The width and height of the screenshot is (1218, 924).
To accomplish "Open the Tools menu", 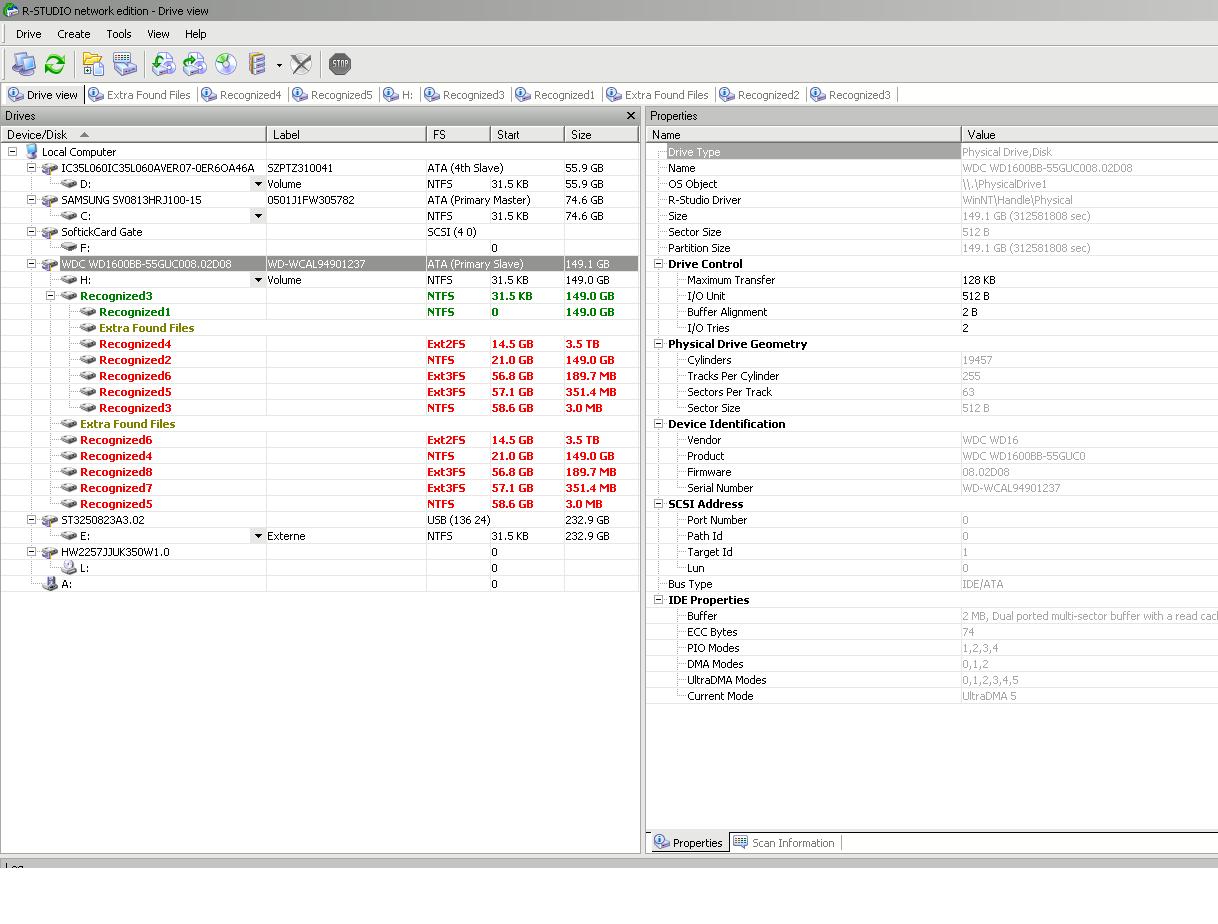I will [119, 34].
